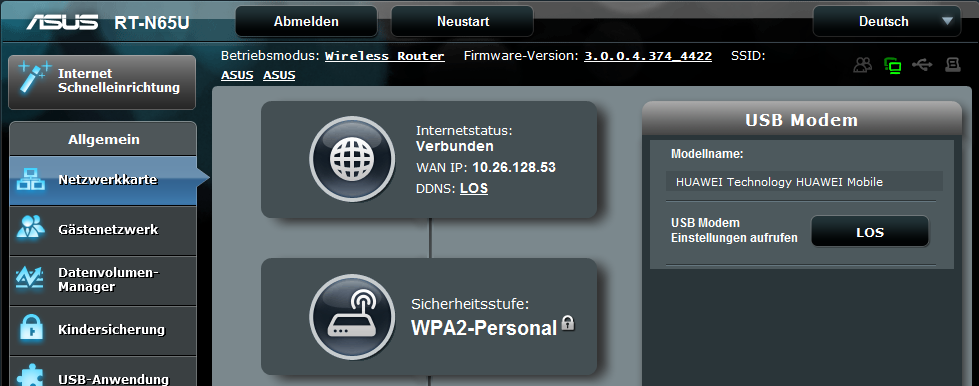The width and height of the screenshot is (979, 386).
Task: Click the ASUS logo
Action: (62, 22)
